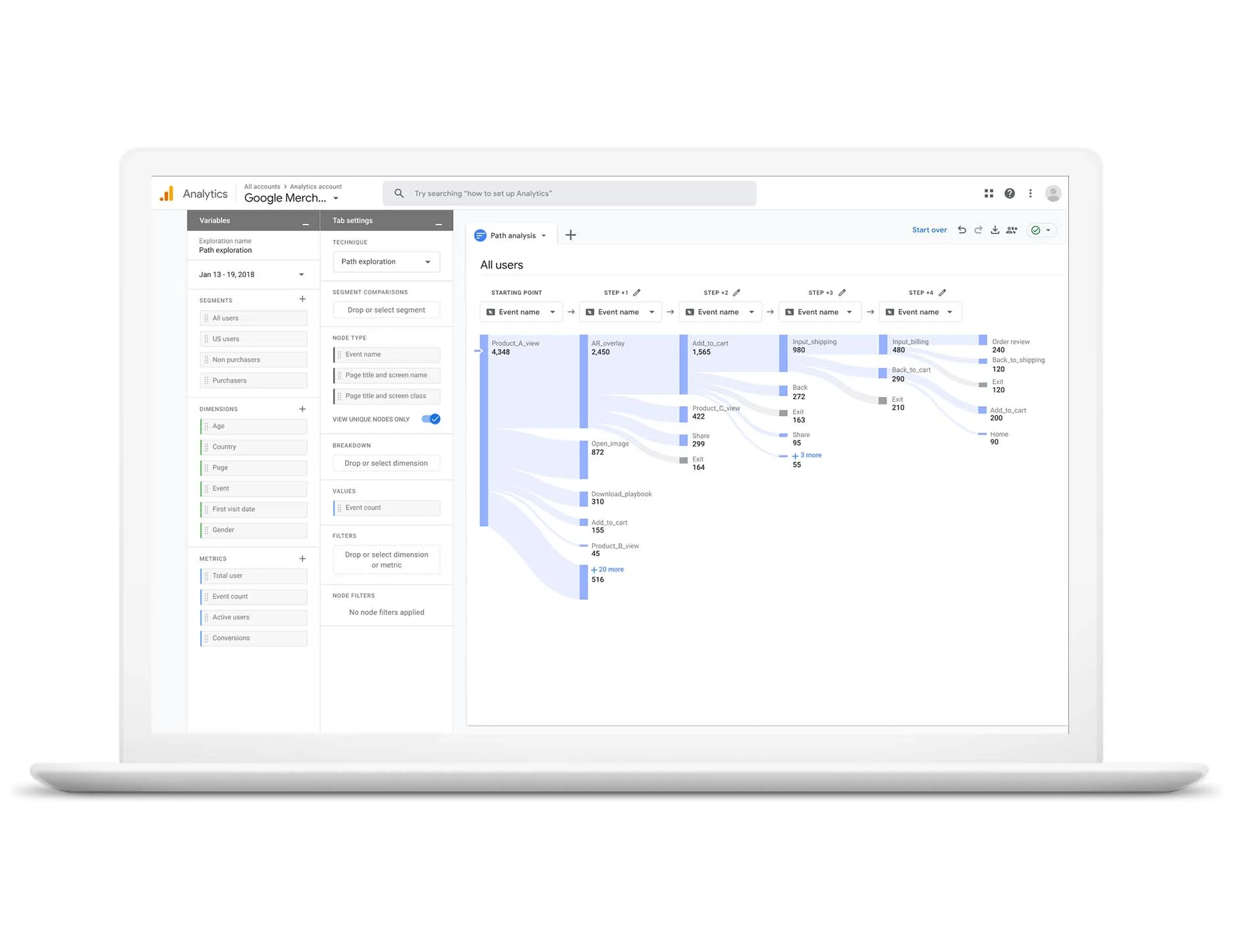Viewport: 1233px width, 952px height.
Task: Download the exploration using the export icon
Action: [995, 230]
